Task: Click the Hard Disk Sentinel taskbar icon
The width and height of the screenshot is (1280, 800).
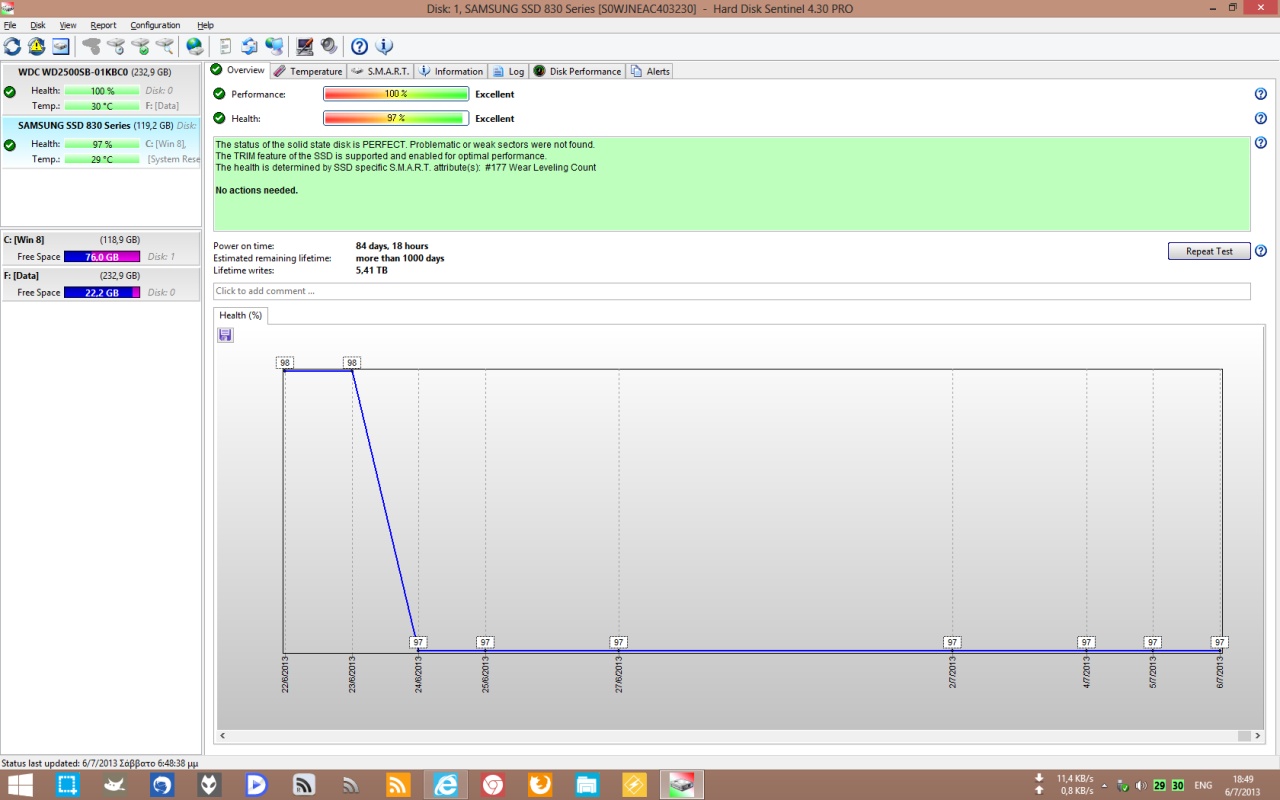Action: coord(682,785)
